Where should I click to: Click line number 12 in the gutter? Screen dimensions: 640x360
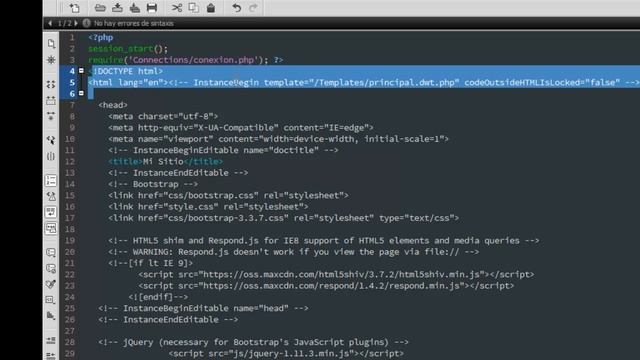point(70,162)
